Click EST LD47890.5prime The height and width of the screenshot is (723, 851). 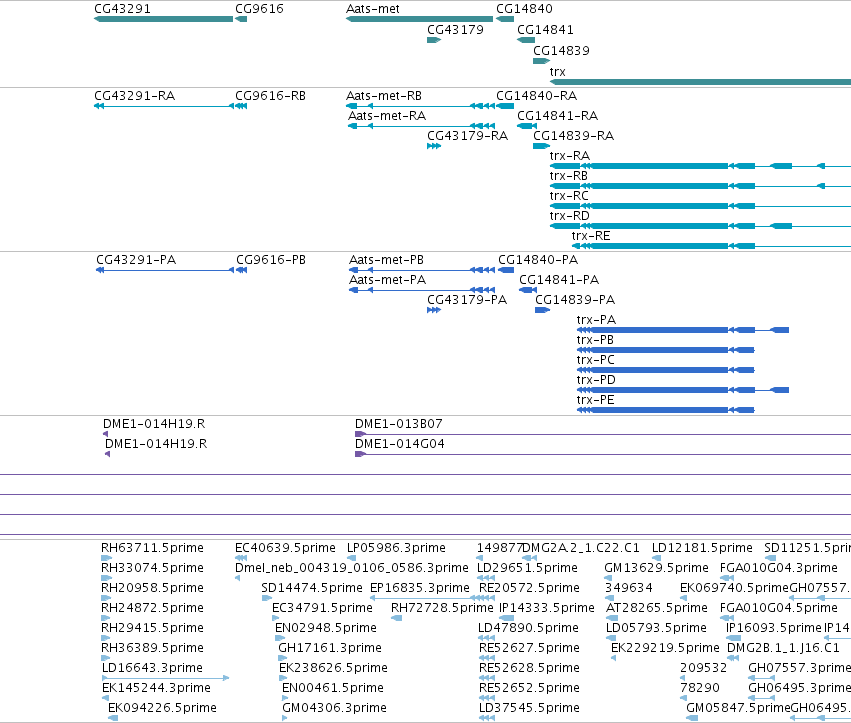tap(528, 629)
